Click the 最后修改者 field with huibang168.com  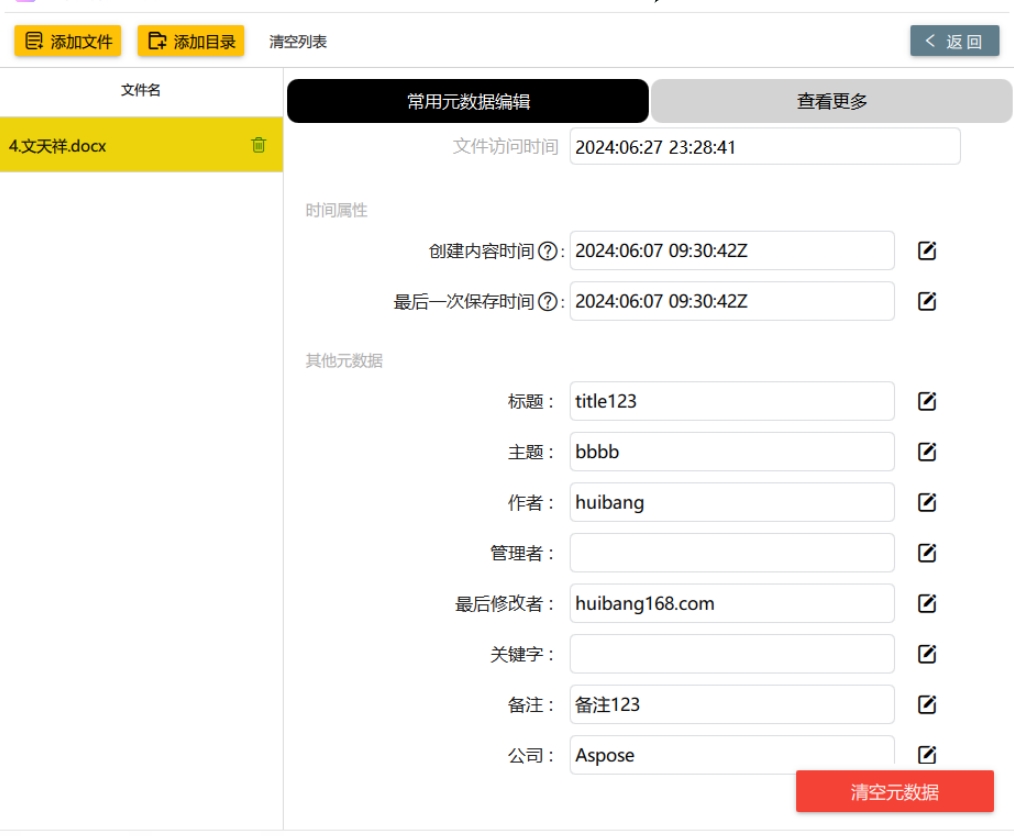coord(732,603)
